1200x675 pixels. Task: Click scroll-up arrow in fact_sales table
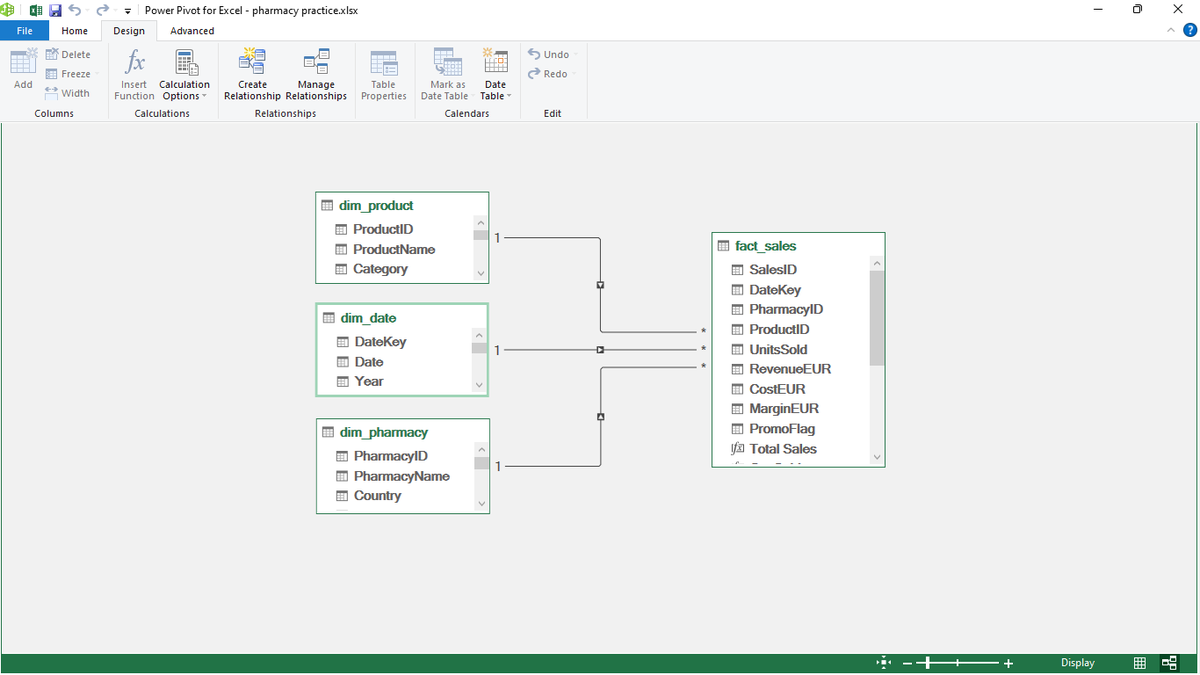[877, 263]
